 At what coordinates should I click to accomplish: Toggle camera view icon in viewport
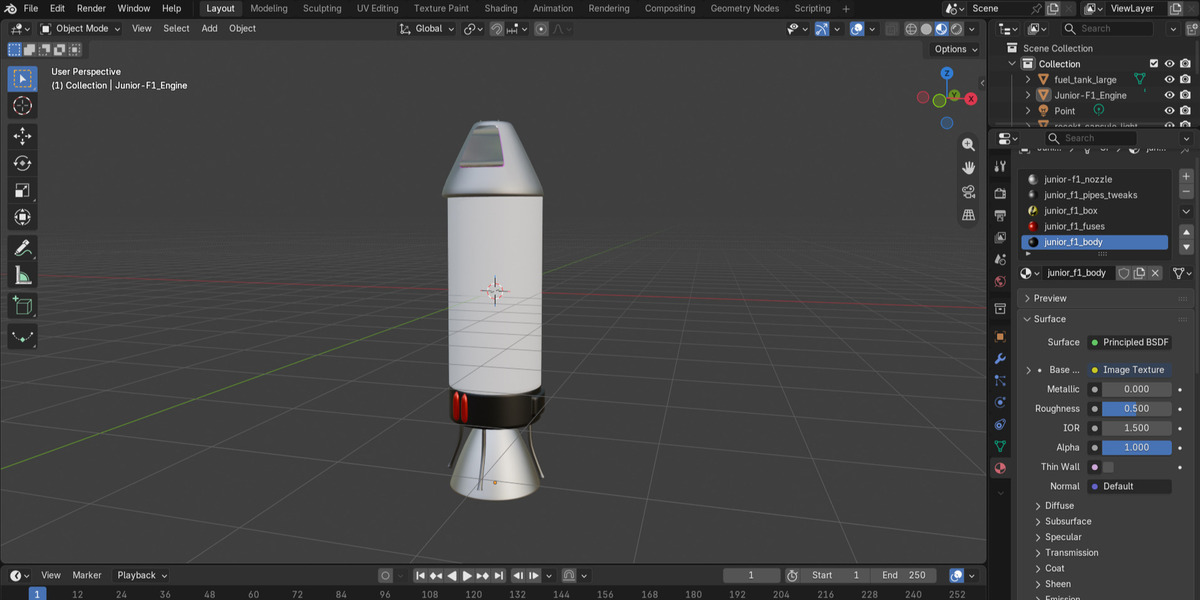coord(968,192)
